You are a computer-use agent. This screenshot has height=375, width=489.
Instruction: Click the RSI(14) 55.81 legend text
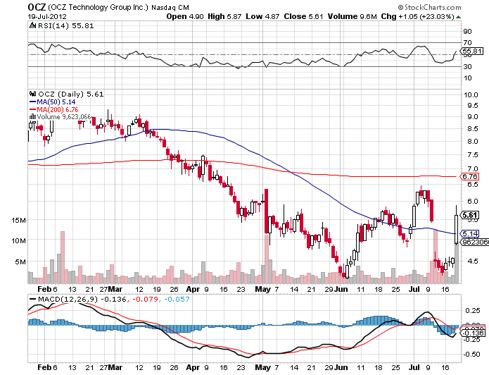click(65, 26)
